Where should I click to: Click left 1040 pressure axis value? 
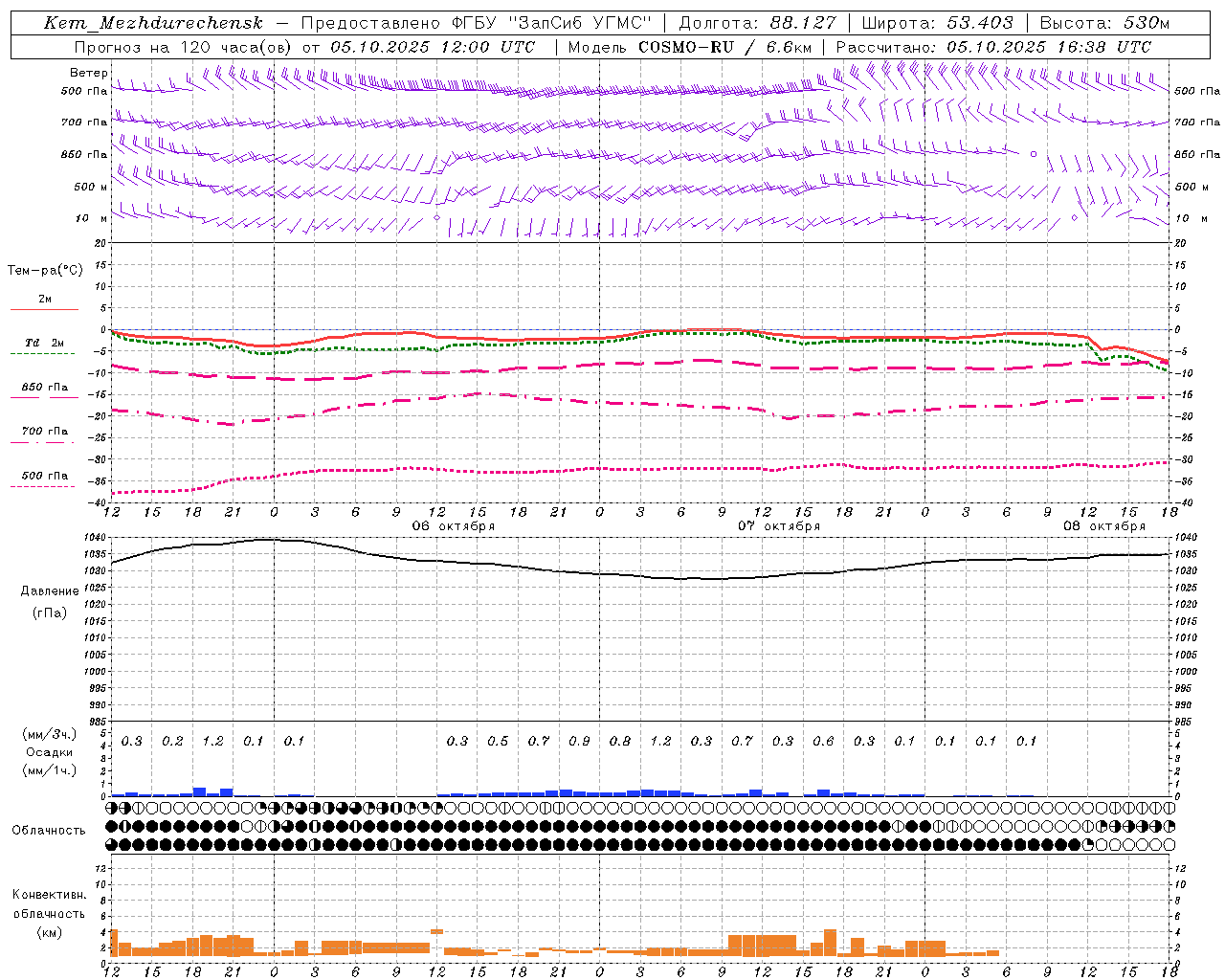click(96, 538)
